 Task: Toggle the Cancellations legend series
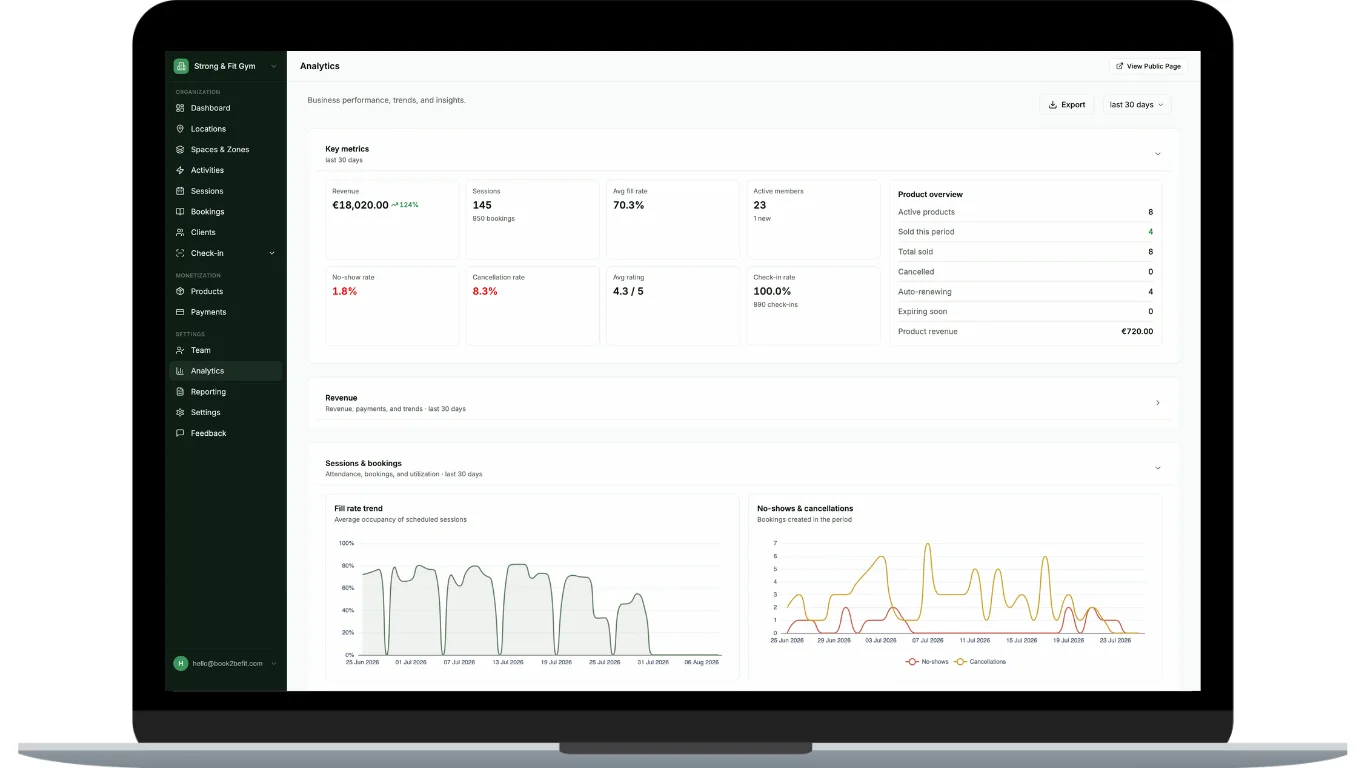click(981, 662)
